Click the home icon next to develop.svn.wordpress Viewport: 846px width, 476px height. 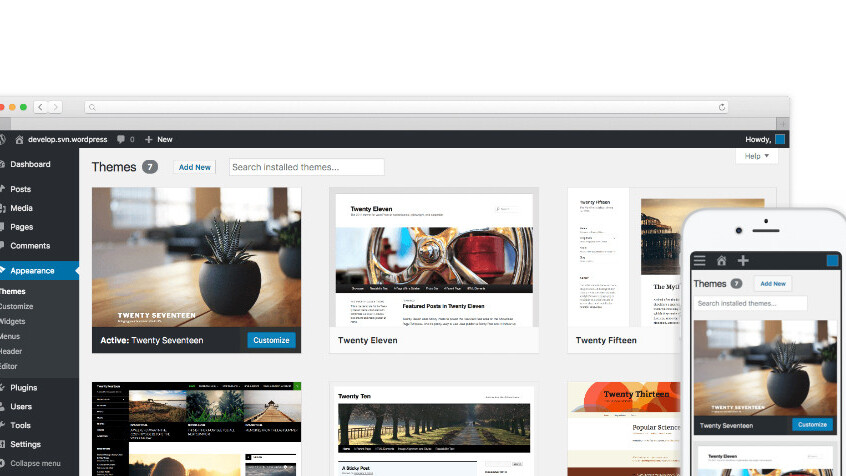point(19,140)
